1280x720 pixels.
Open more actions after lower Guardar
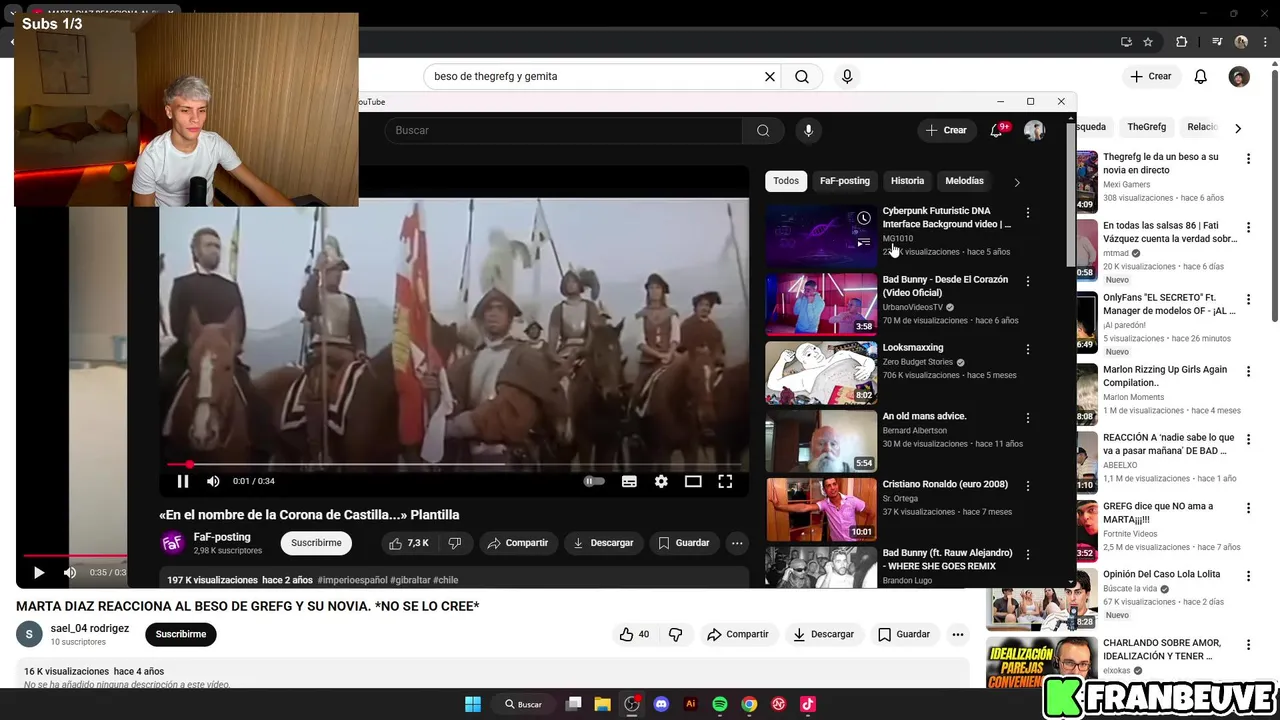click(958, 634)
